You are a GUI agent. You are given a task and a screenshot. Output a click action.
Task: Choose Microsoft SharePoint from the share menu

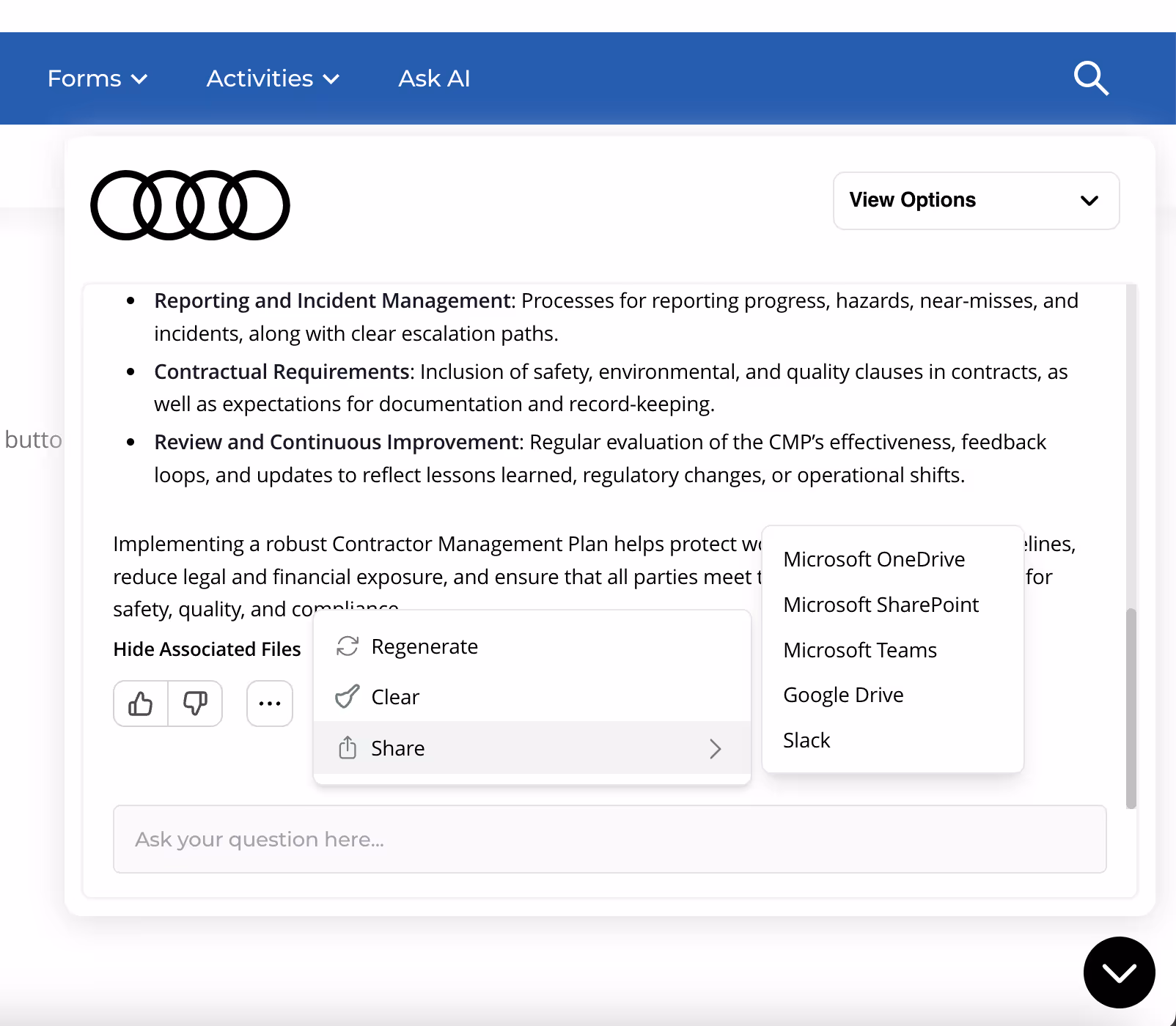[x=881, y=605]
